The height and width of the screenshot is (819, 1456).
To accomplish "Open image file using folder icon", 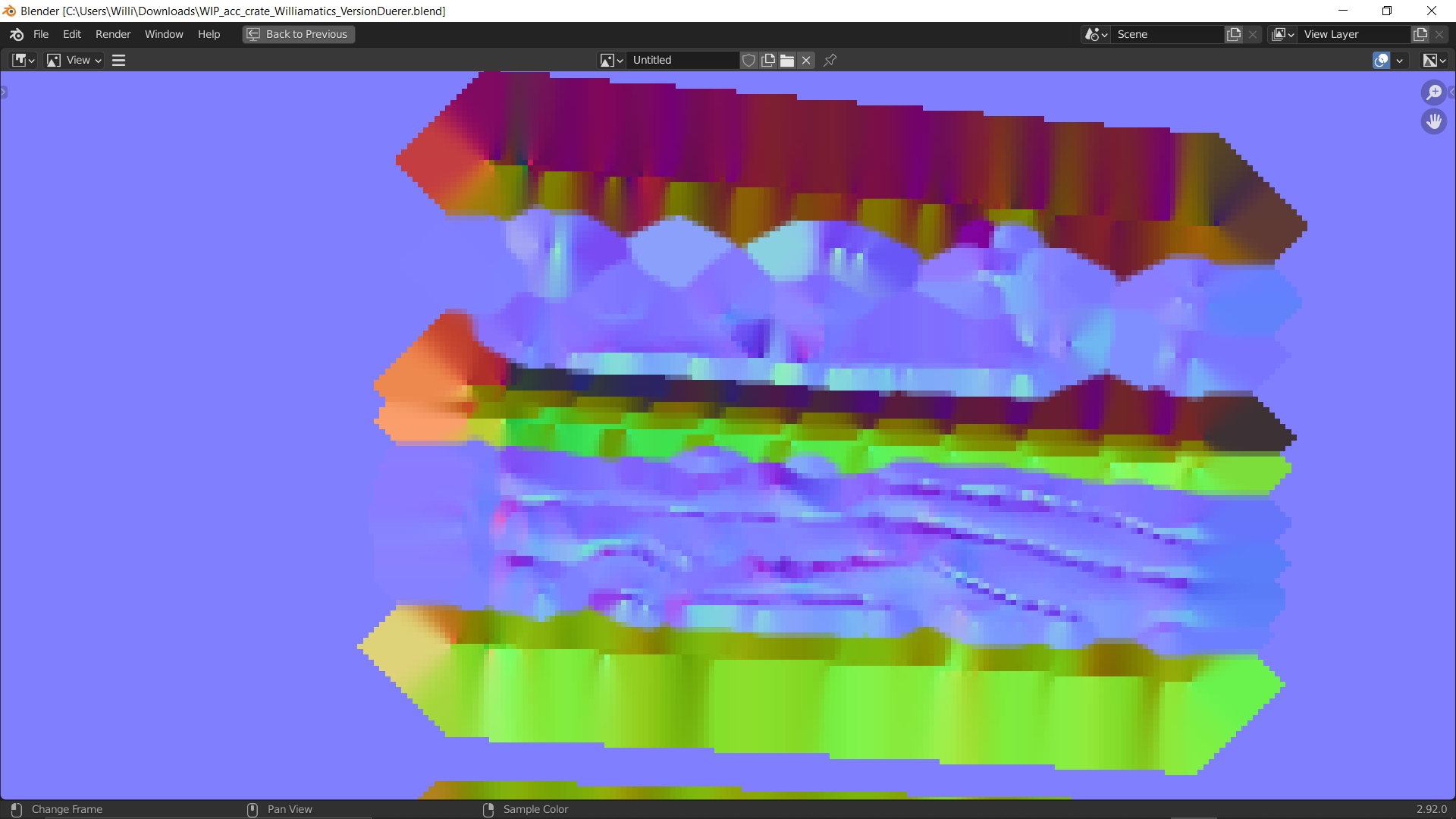I will click(787, 60).
